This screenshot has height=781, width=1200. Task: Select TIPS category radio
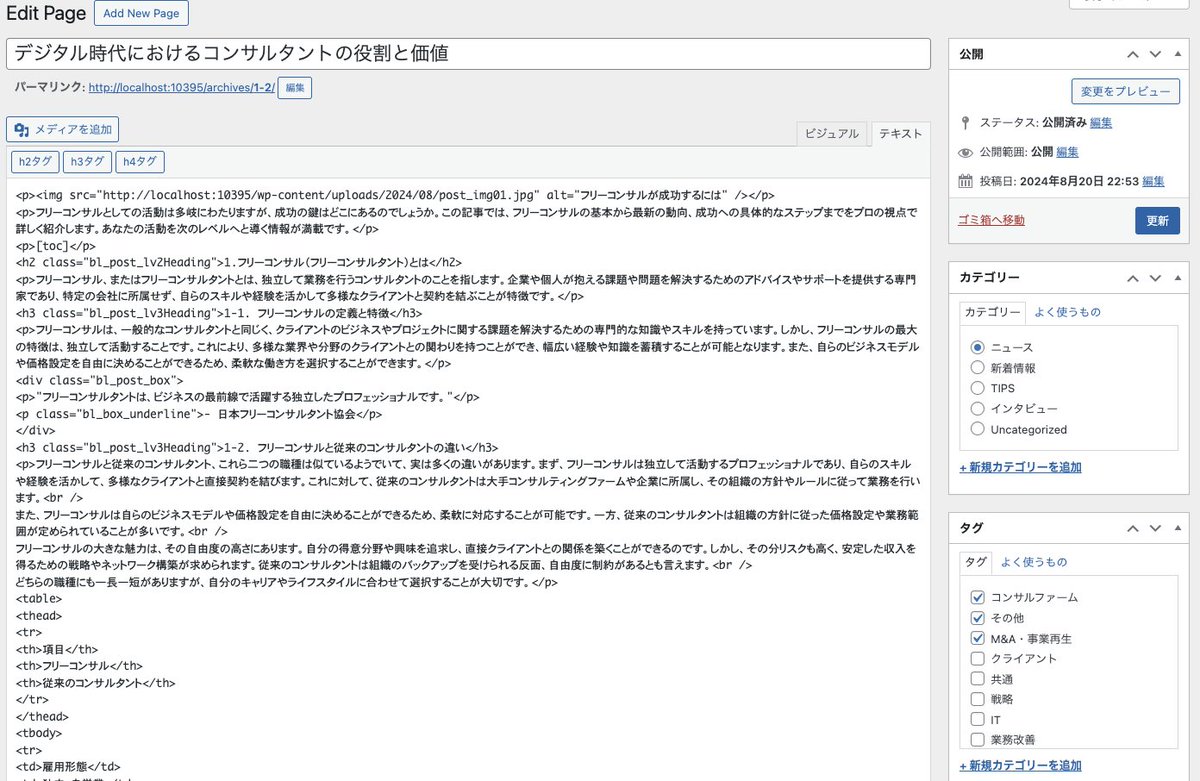pos(977,388)
